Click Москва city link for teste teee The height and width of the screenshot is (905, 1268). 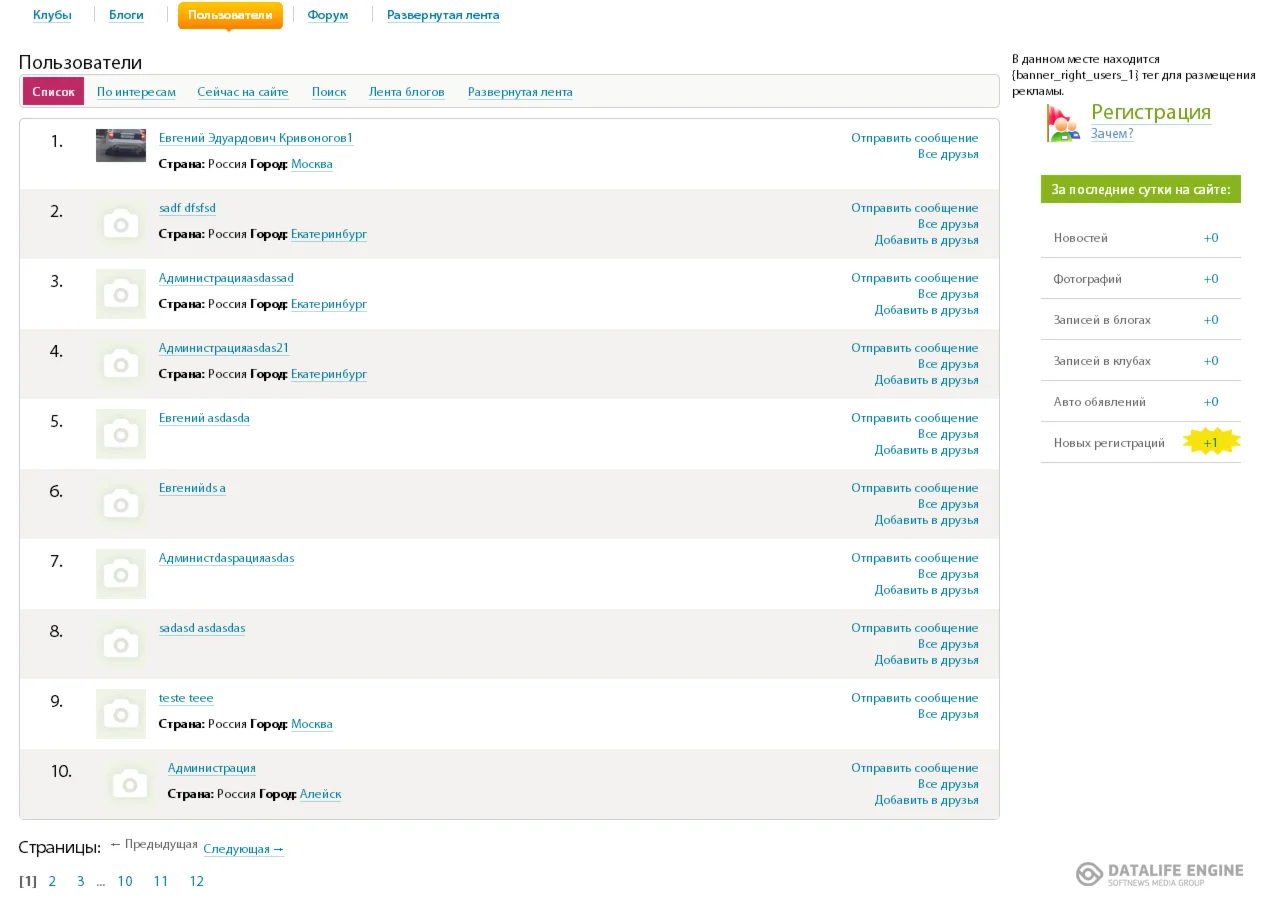[x=312, y=724]
